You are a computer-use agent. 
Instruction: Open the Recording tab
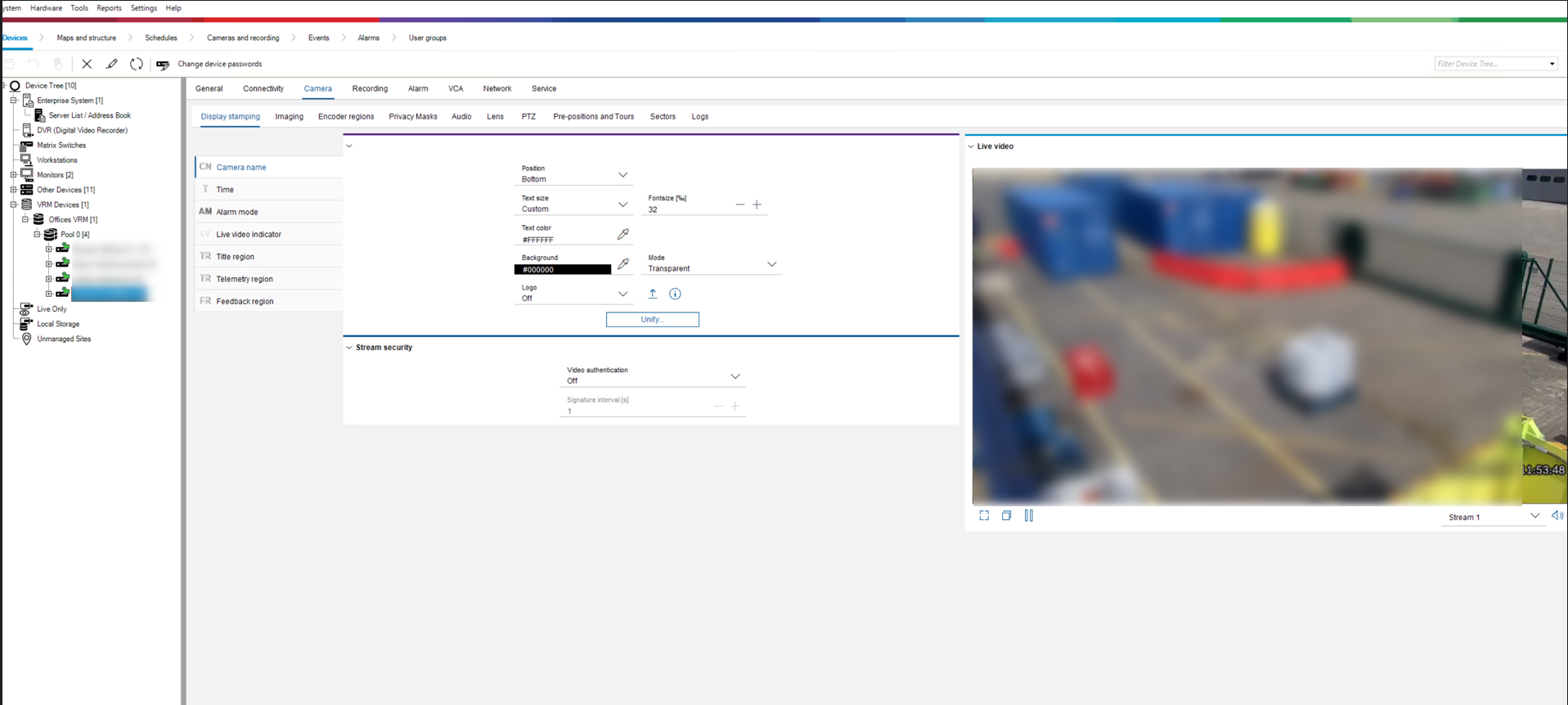pyautogui.click(x=370, y=88)
